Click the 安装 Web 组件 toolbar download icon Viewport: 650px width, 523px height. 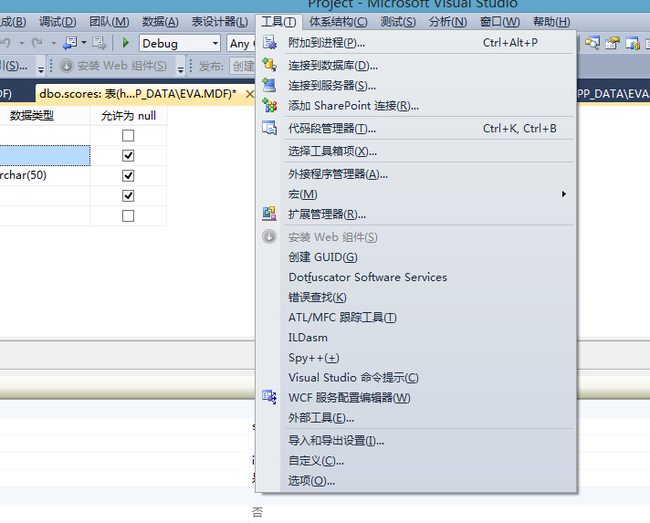click(x=66, y=65)
